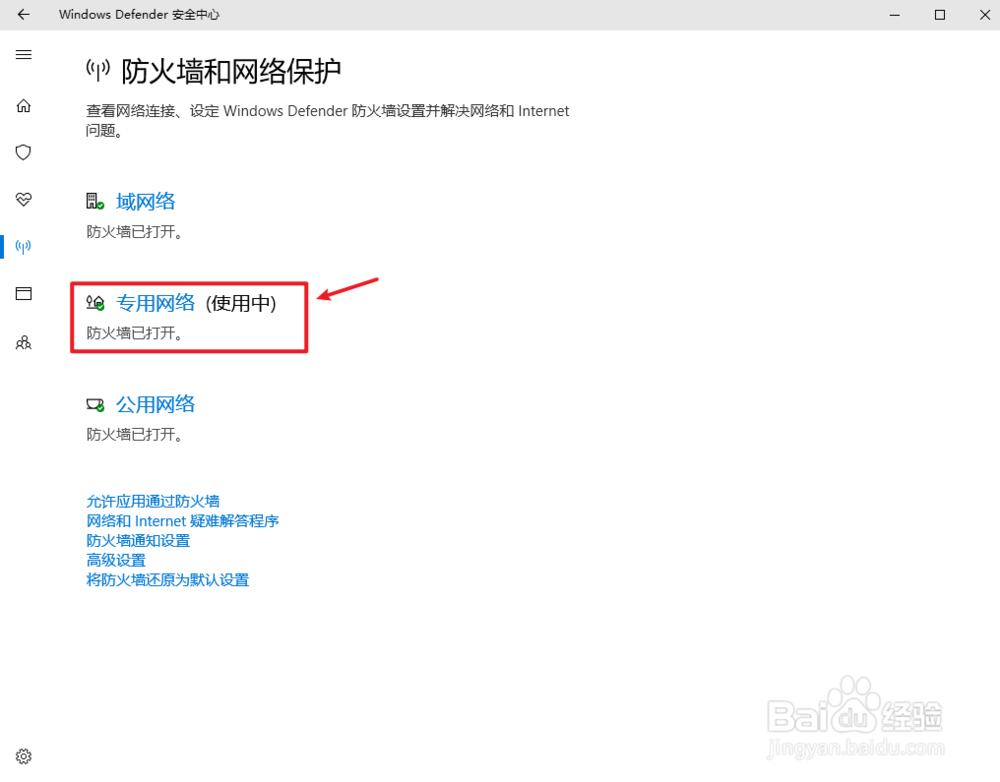Open the hamburger navigation menu

click(24, 54)
